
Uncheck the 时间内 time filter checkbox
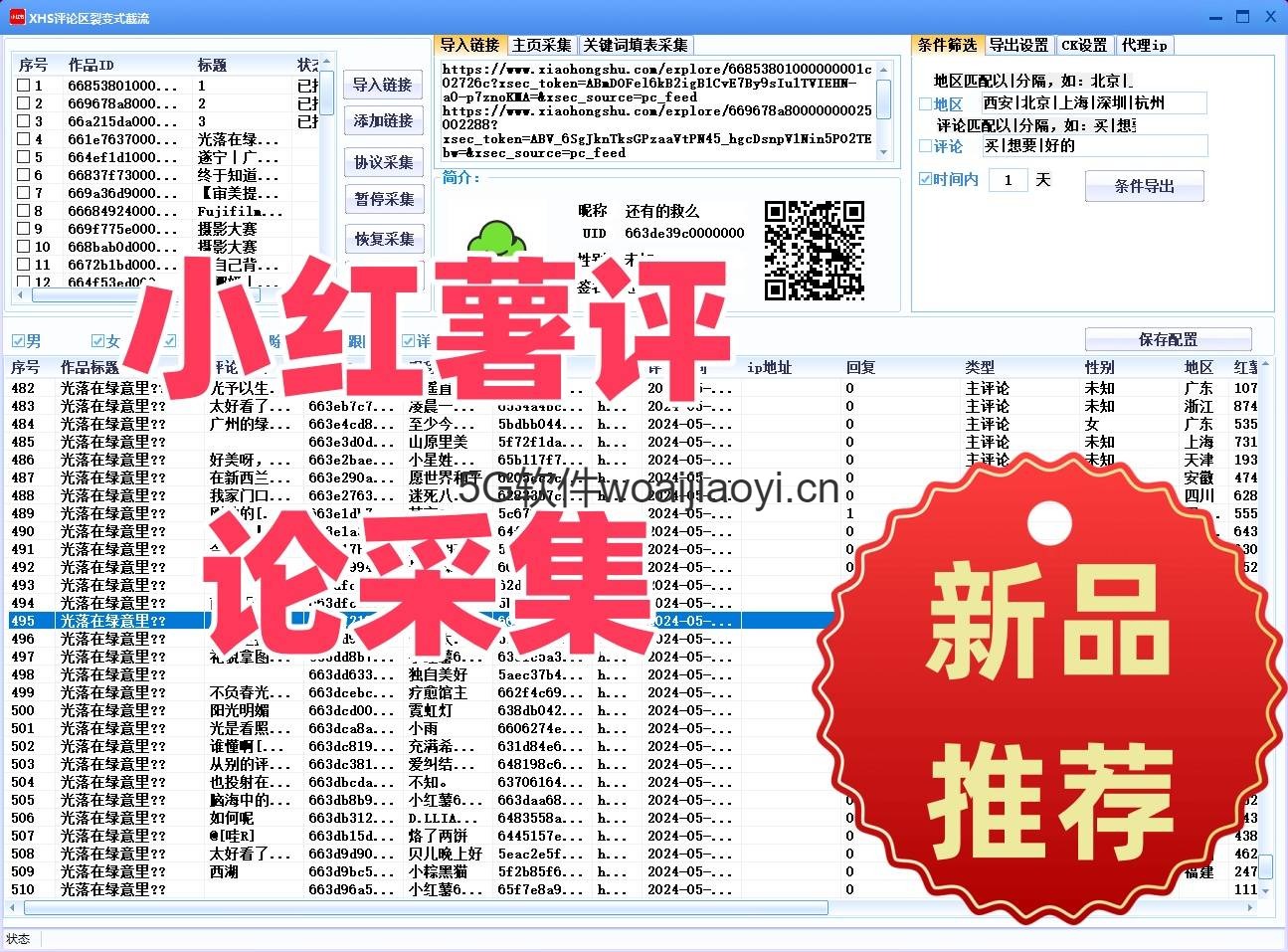tap(925, 179)
